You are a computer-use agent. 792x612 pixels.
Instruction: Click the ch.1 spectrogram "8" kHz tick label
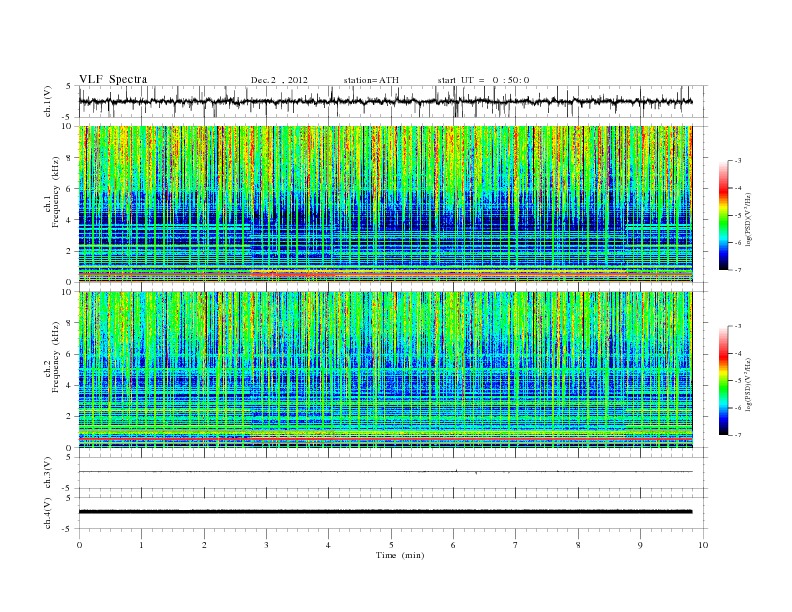click(69, 158)
